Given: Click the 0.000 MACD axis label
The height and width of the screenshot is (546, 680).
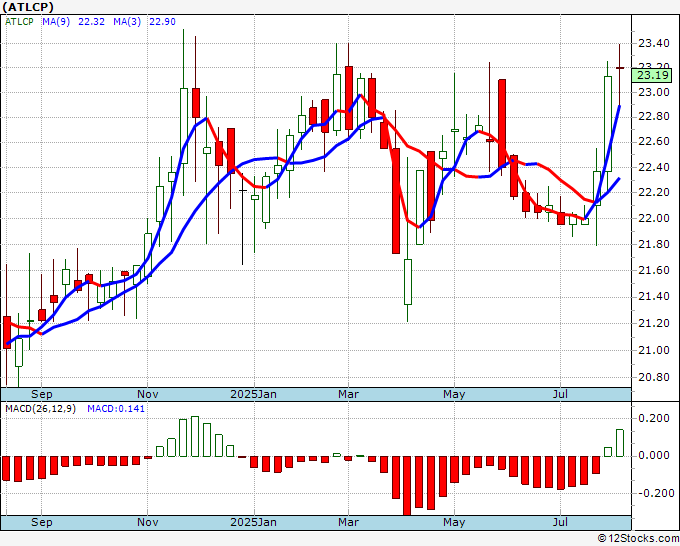Looking at the screenshot, I should [x=655, y=455].
